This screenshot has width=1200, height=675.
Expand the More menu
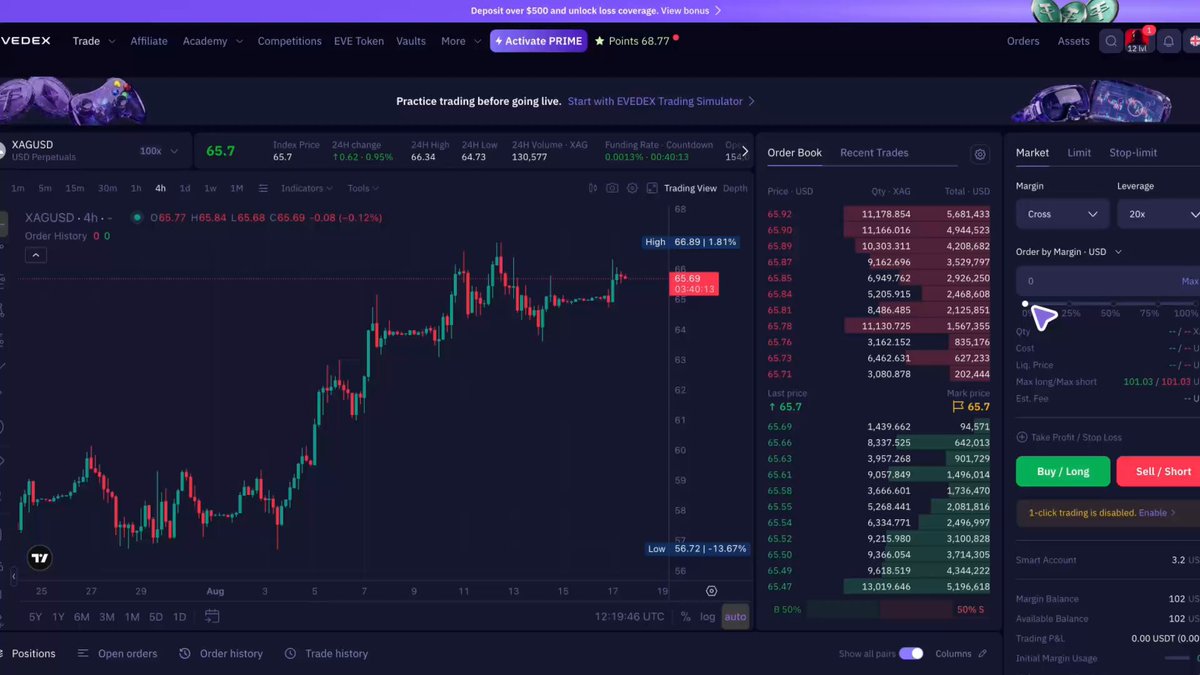coord(461,41)
